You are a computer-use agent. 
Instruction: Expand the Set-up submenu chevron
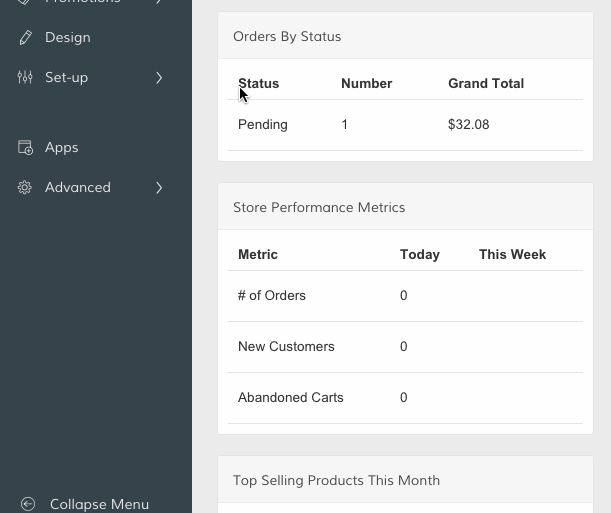[159, 77]
